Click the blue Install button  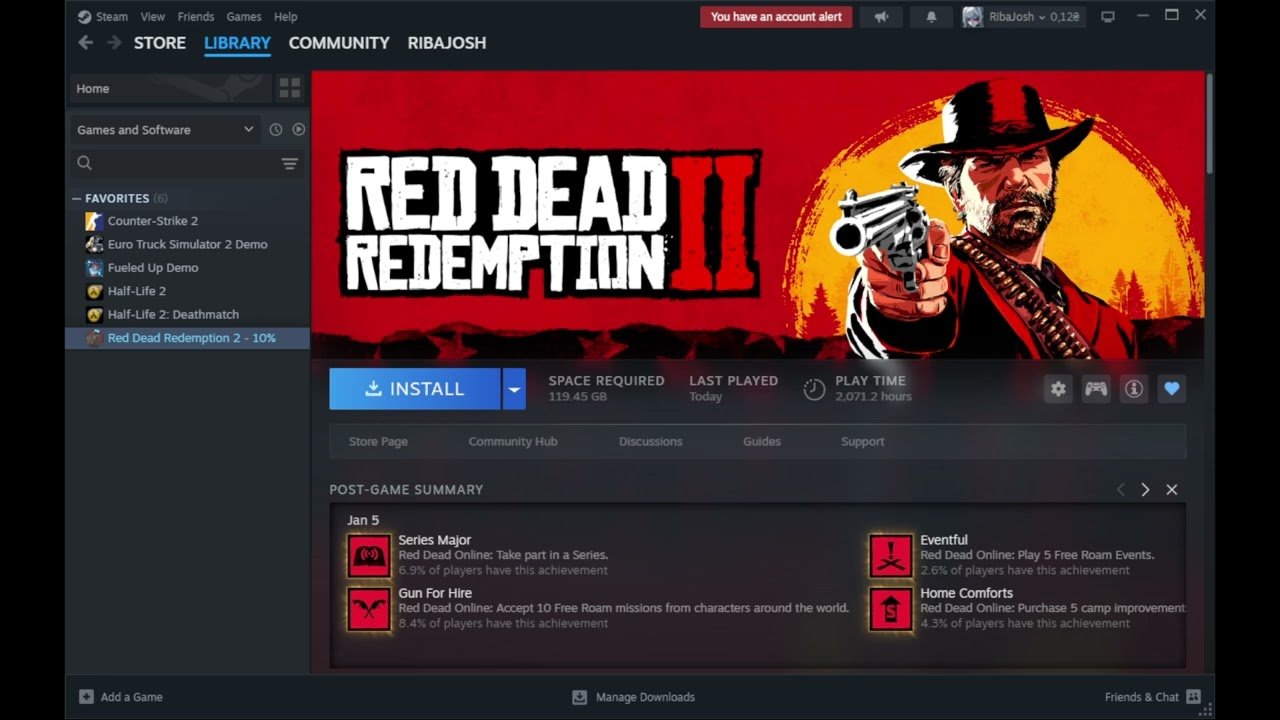pos(415,389)
